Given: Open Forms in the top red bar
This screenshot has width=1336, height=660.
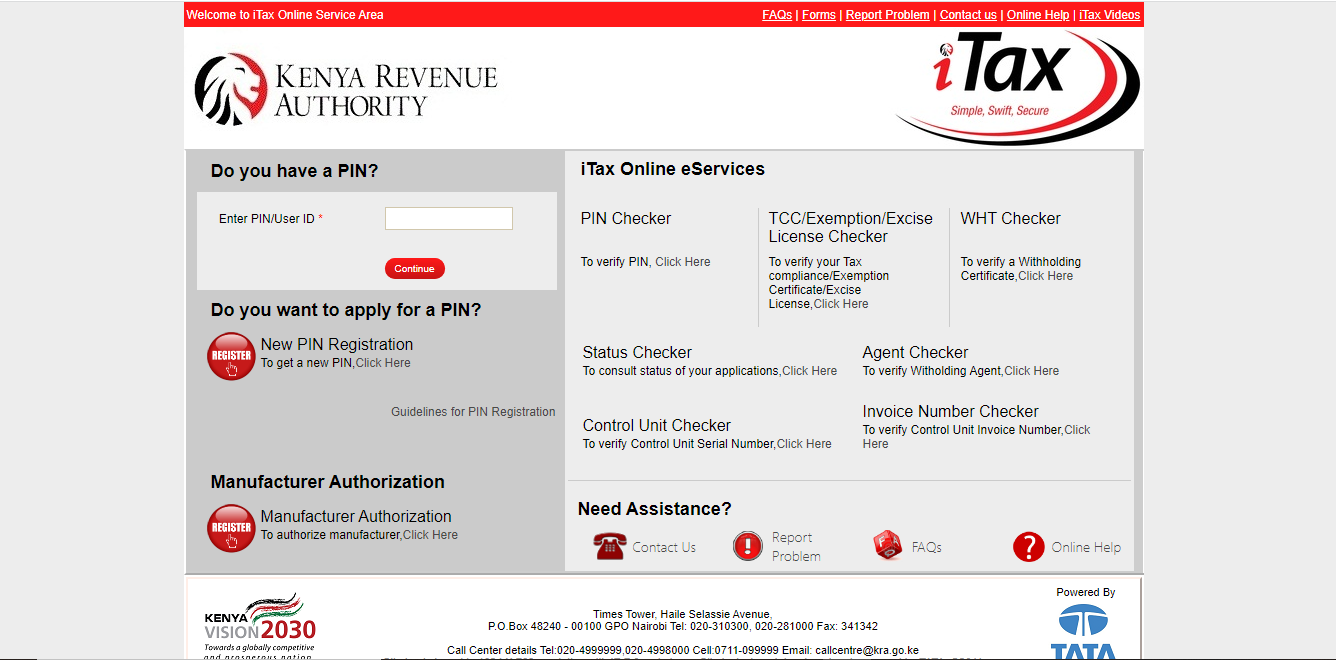Looking at the screenshot, I should click(819, 15).
